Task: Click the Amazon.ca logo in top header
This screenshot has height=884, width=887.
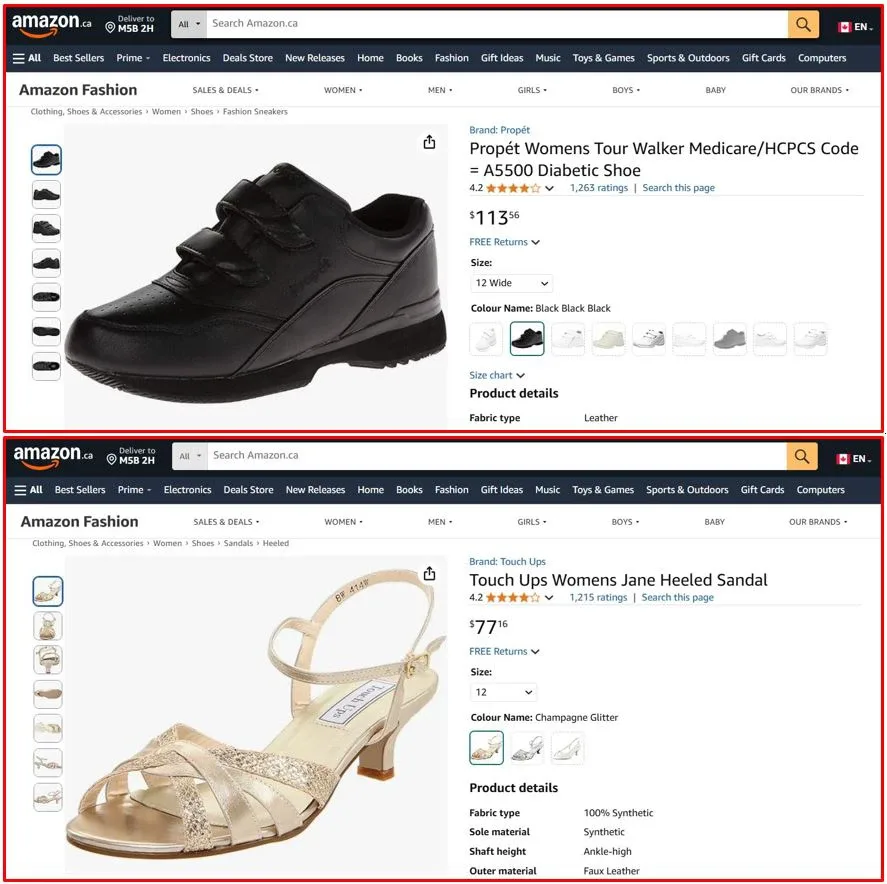Action: 51,24
